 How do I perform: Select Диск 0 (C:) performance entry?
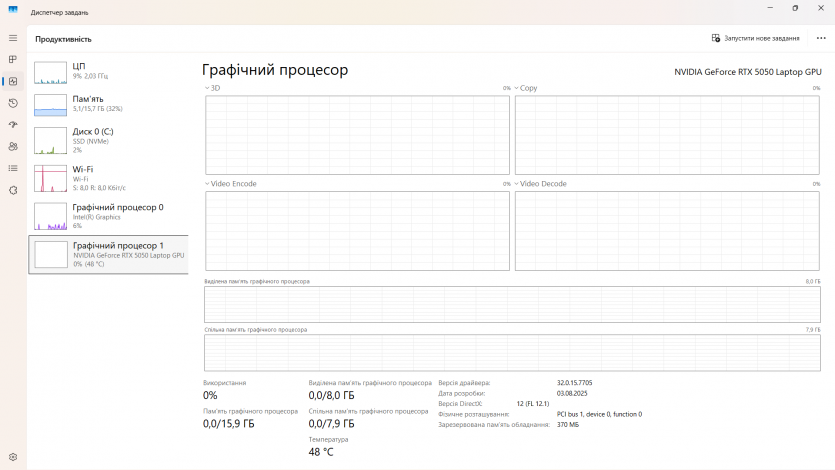(x=108, y=140)
